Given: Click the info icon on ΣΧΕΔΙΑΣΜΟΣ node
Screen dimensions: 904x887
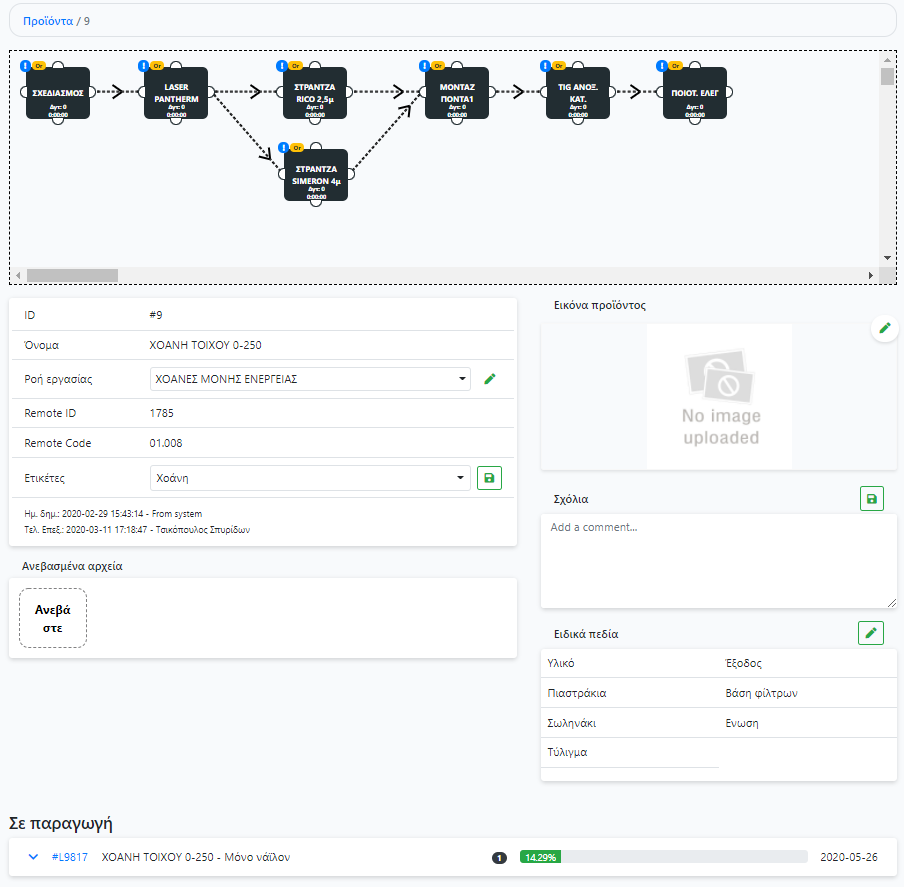Looking at the screenshot, I should tap(24, 66).
